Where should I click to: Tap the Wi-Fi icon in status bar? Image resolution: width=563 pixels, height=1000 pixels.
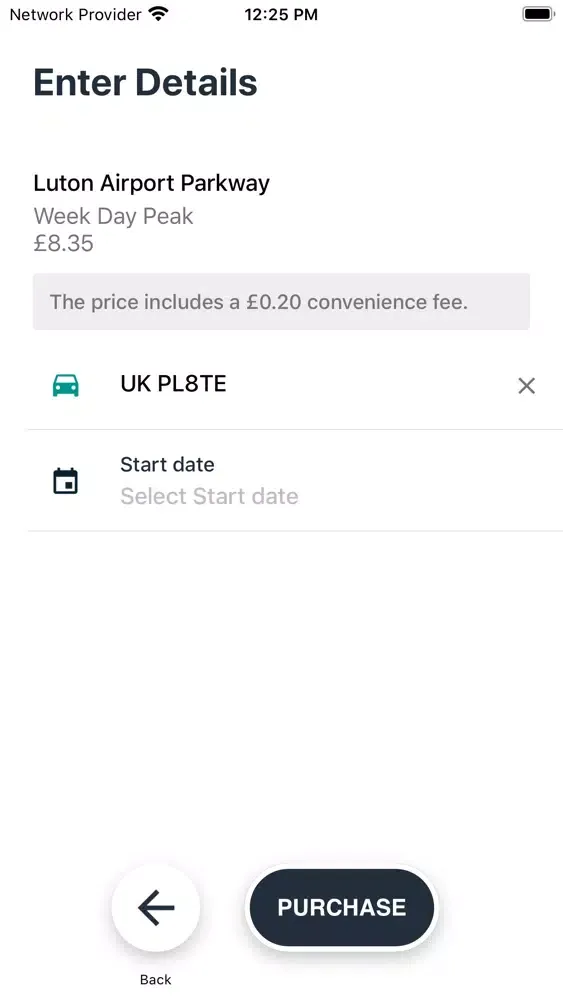coord(157,13)
